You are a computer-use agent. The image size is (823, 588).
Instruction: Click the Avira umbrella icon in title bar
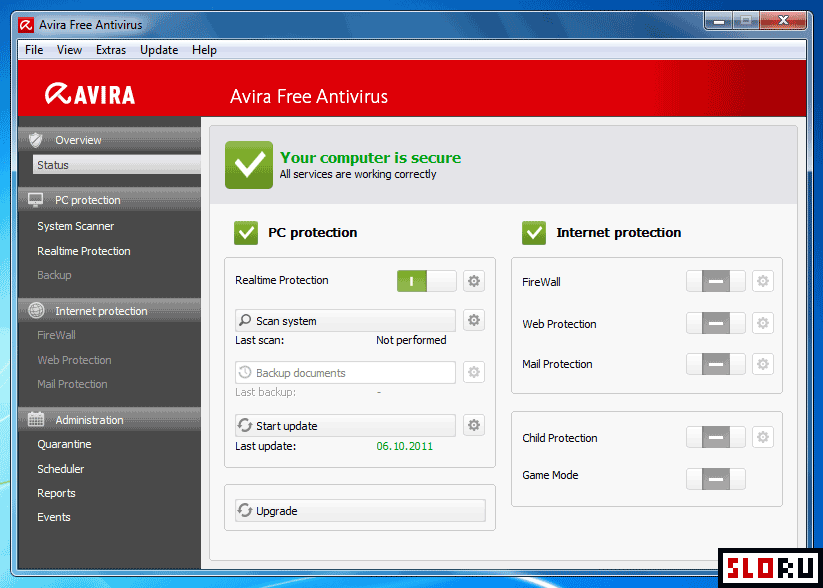click(26, 25)
